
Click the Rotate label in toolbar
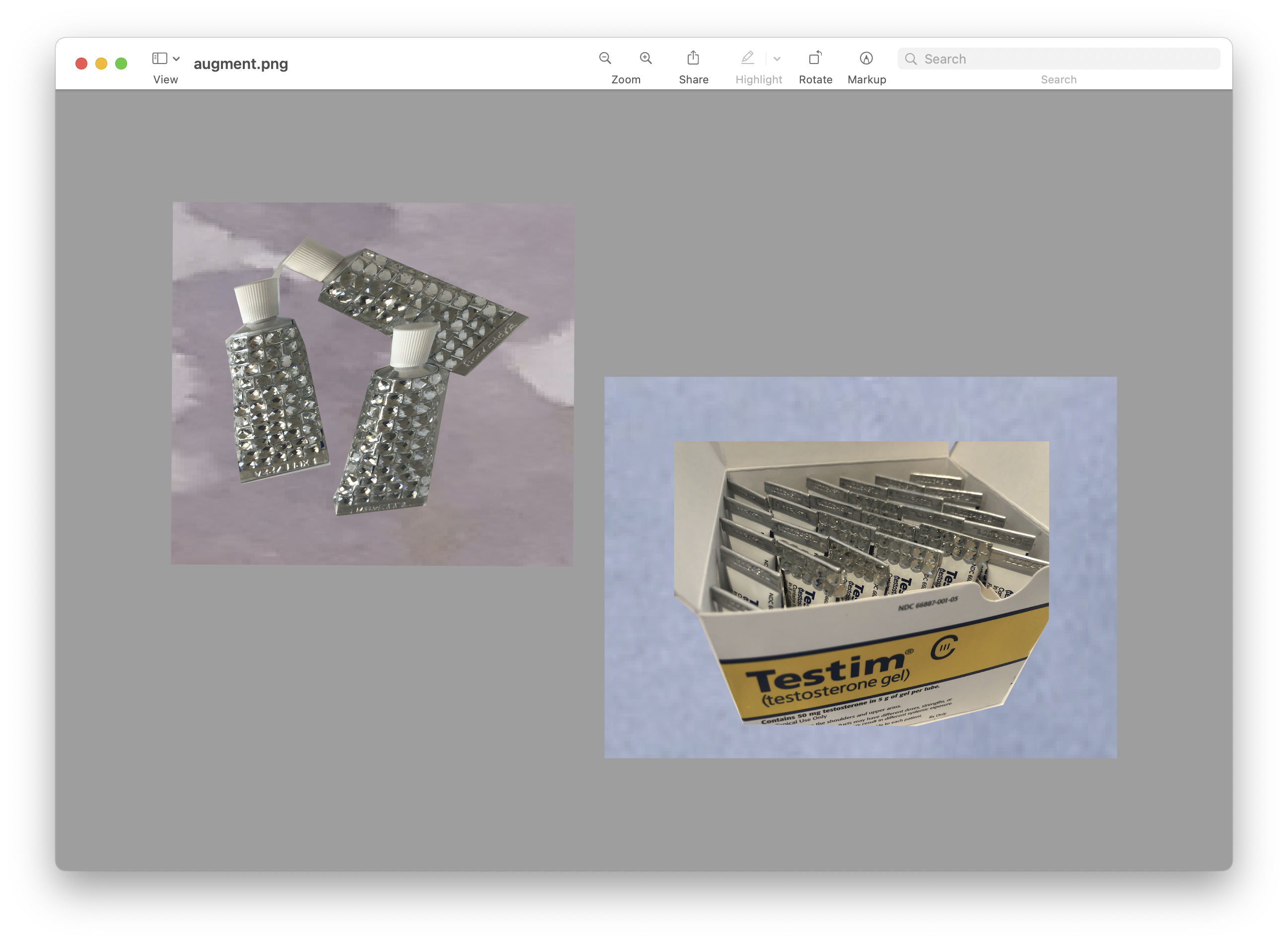click(815, 79)
